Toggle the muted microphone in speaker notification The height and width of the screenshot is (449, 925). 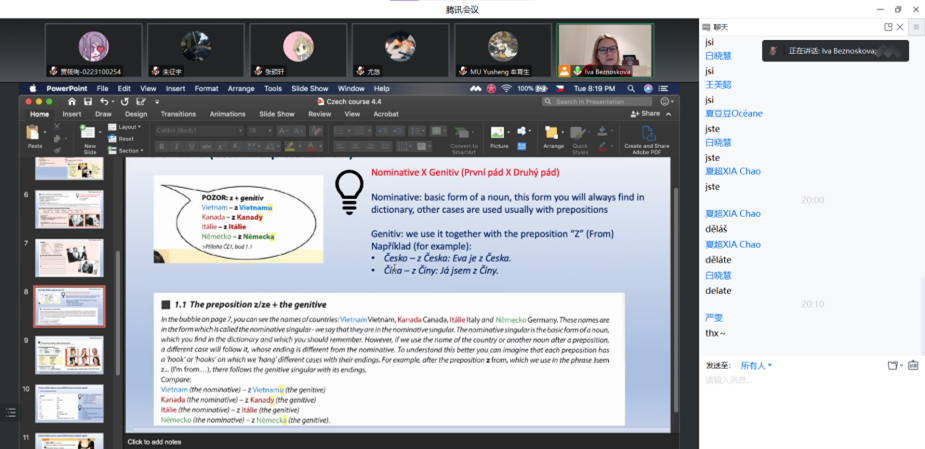773,51
